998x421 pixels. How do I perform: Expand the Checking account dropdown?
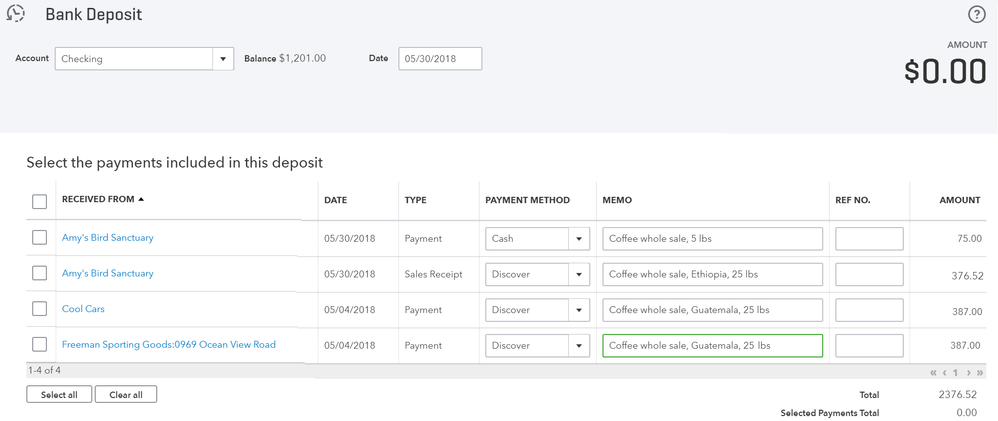pyautogui.click(x=223, y=59)
